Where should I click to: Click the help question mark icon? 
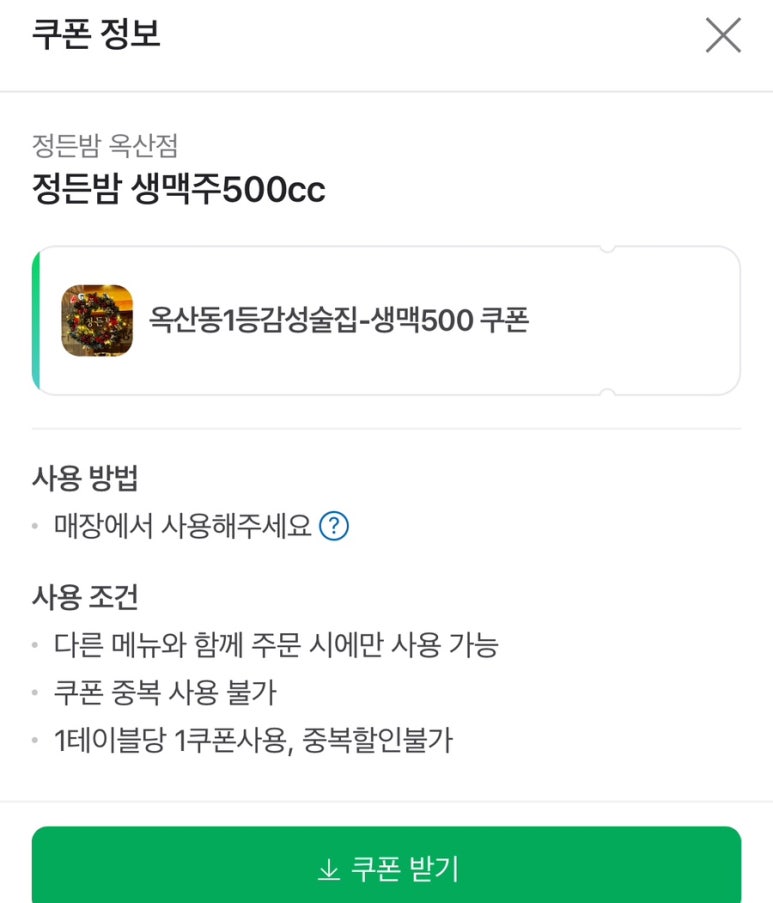click(333, 526)
